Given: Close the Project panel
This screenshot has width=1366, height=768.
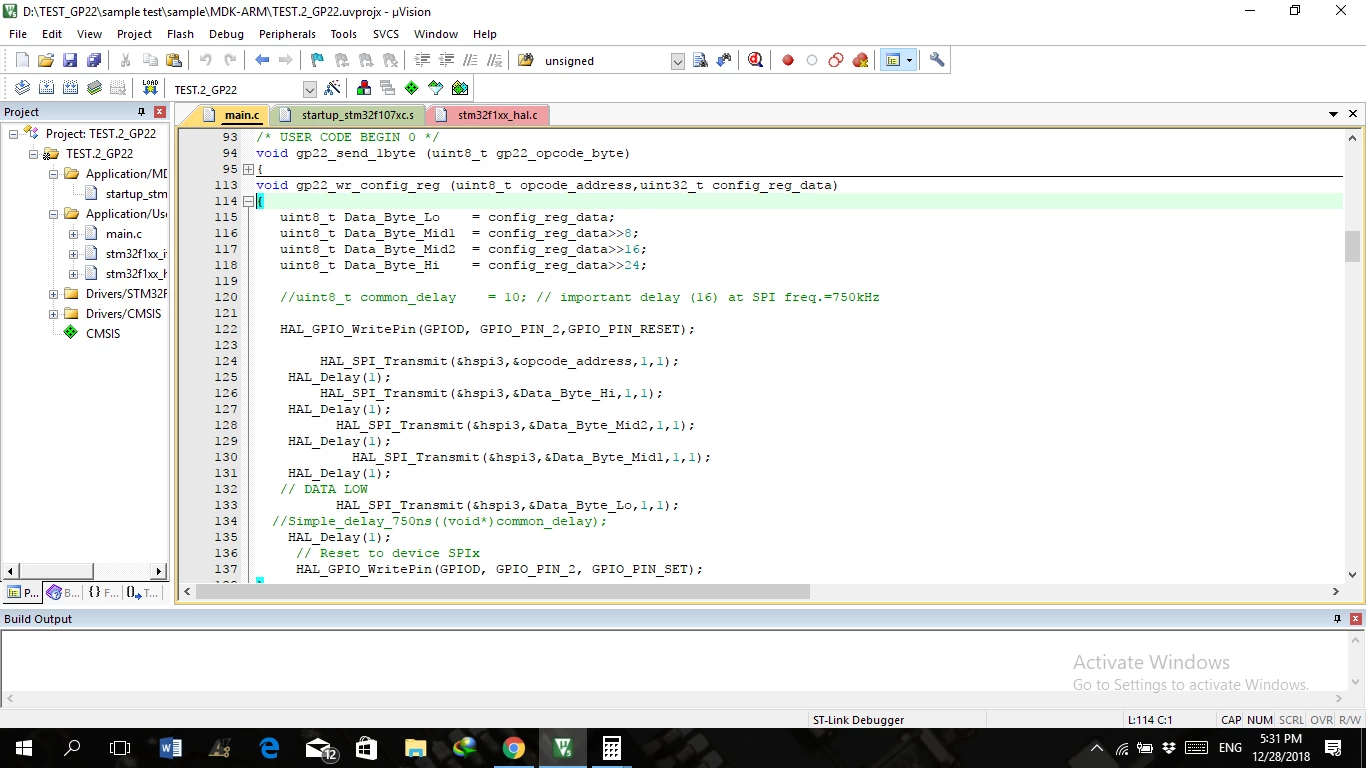Looking at the screenshot, I should point(158,112).
